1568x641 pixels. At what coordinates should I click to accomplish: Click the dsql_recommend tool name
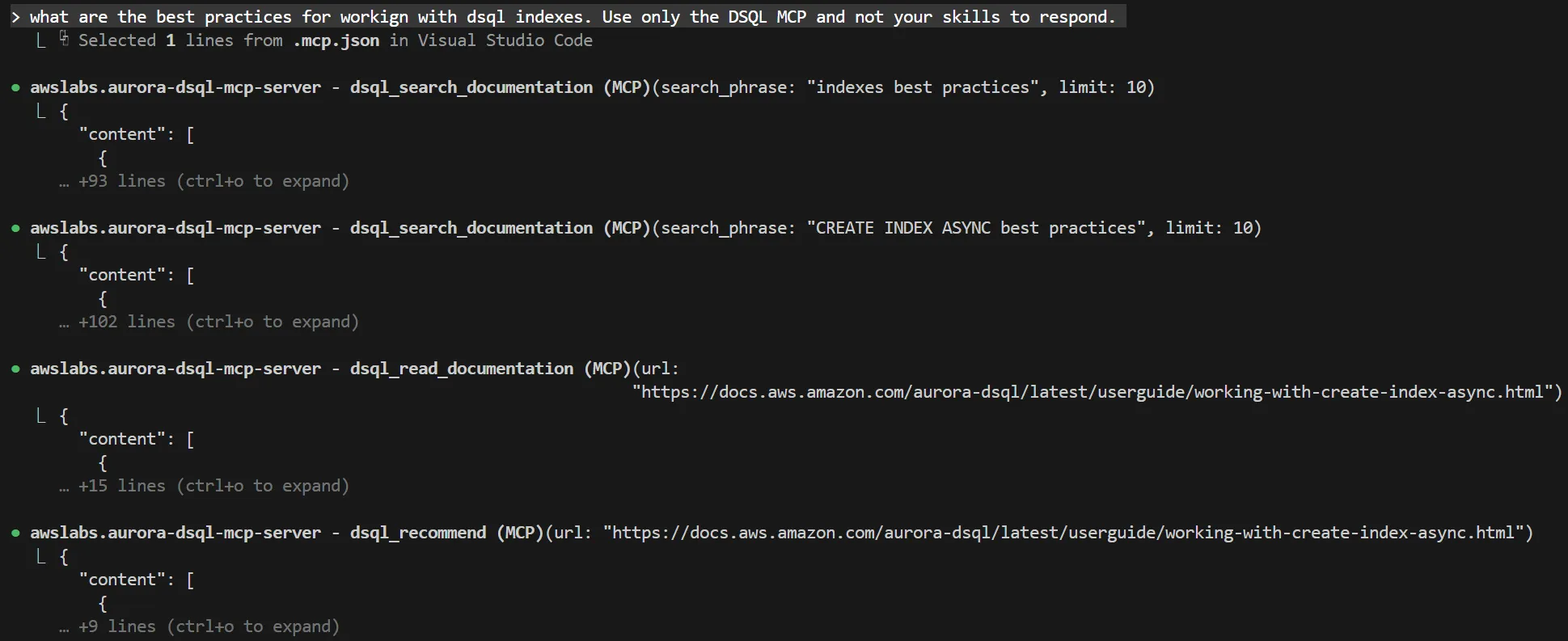[x=417, y=533]
